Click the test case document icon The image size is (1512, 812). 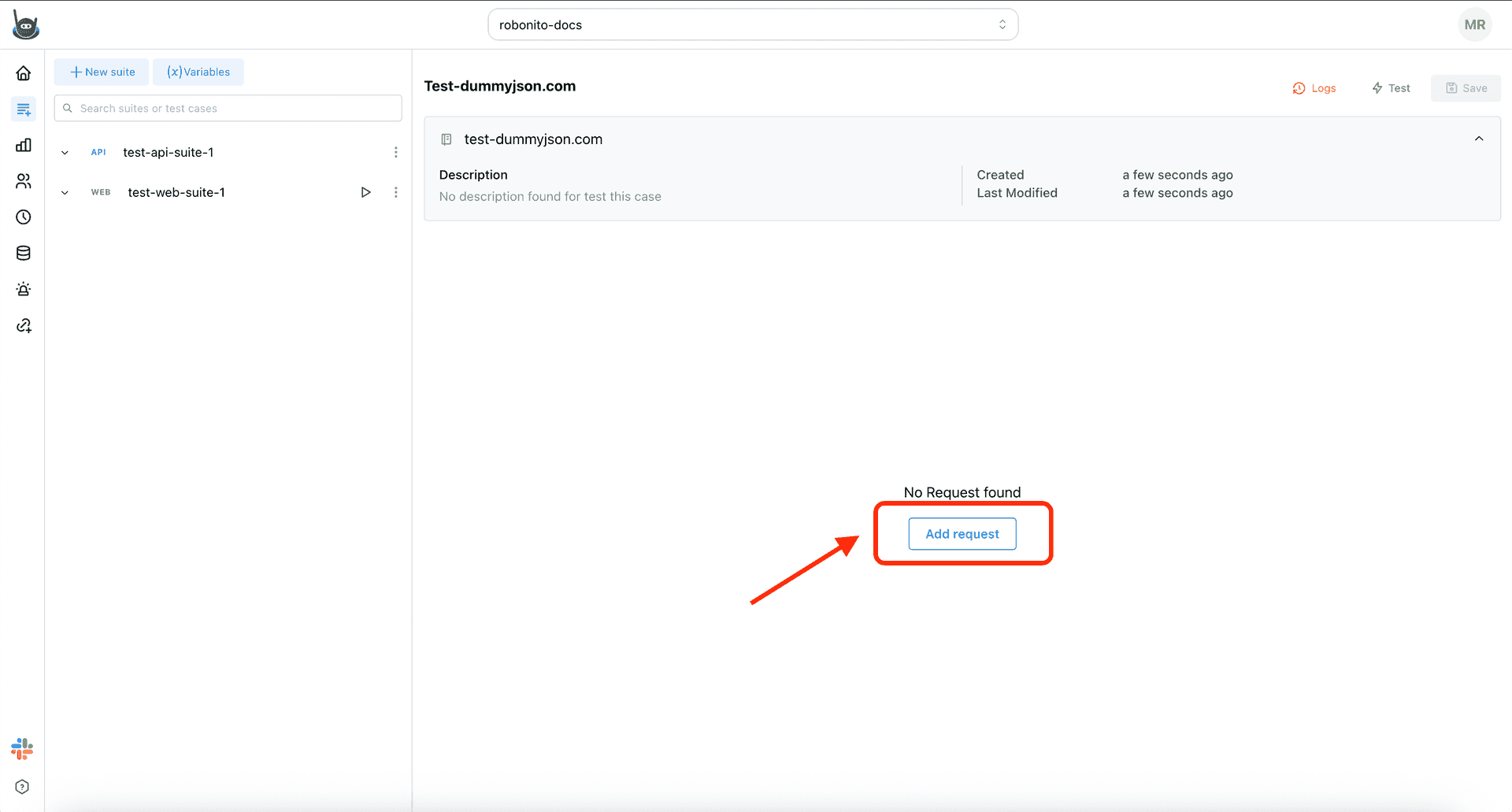[x=447, y=139]
